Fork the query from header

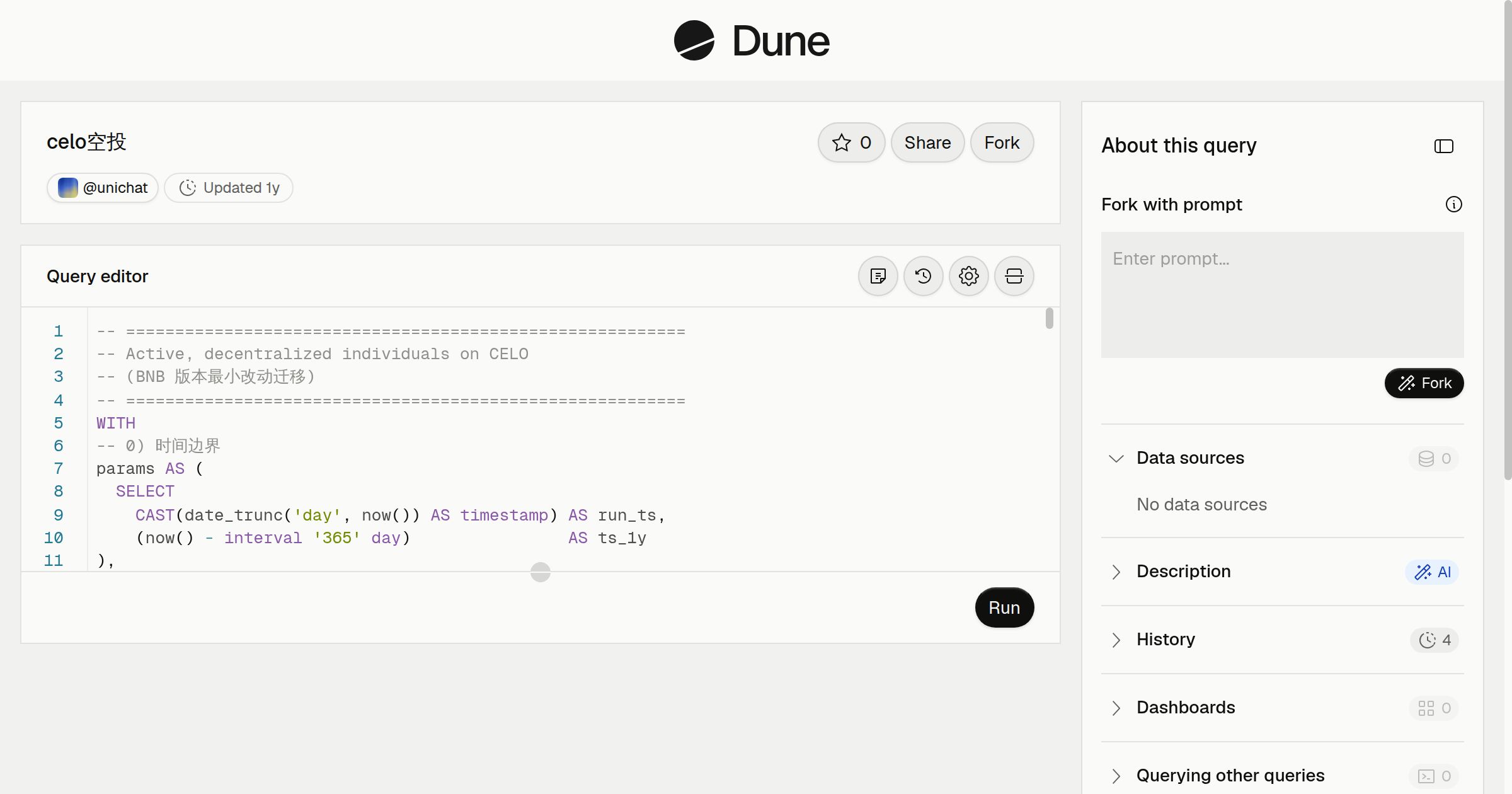pyautogui.click(x=1002, y=142)
